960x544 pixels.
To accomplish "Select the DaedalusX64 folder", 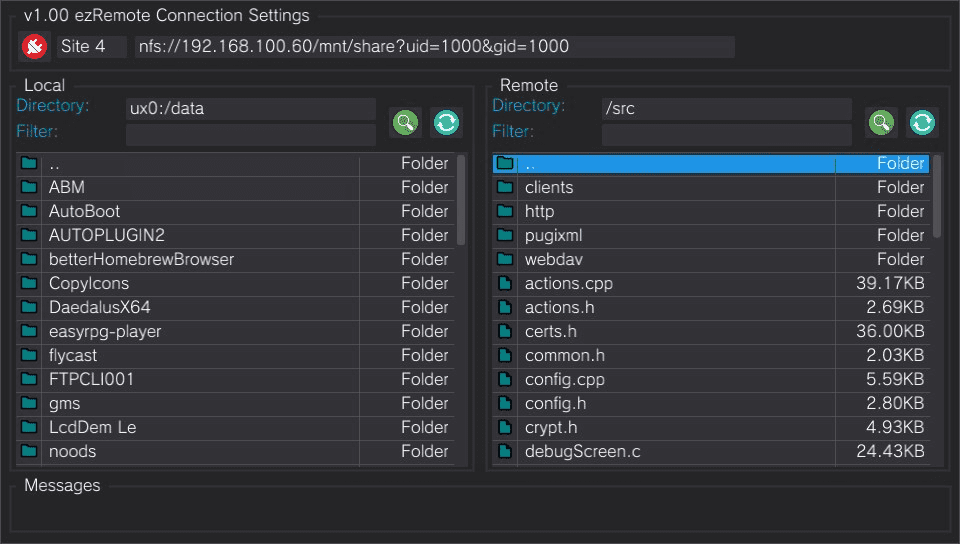I will coord(100,307).
